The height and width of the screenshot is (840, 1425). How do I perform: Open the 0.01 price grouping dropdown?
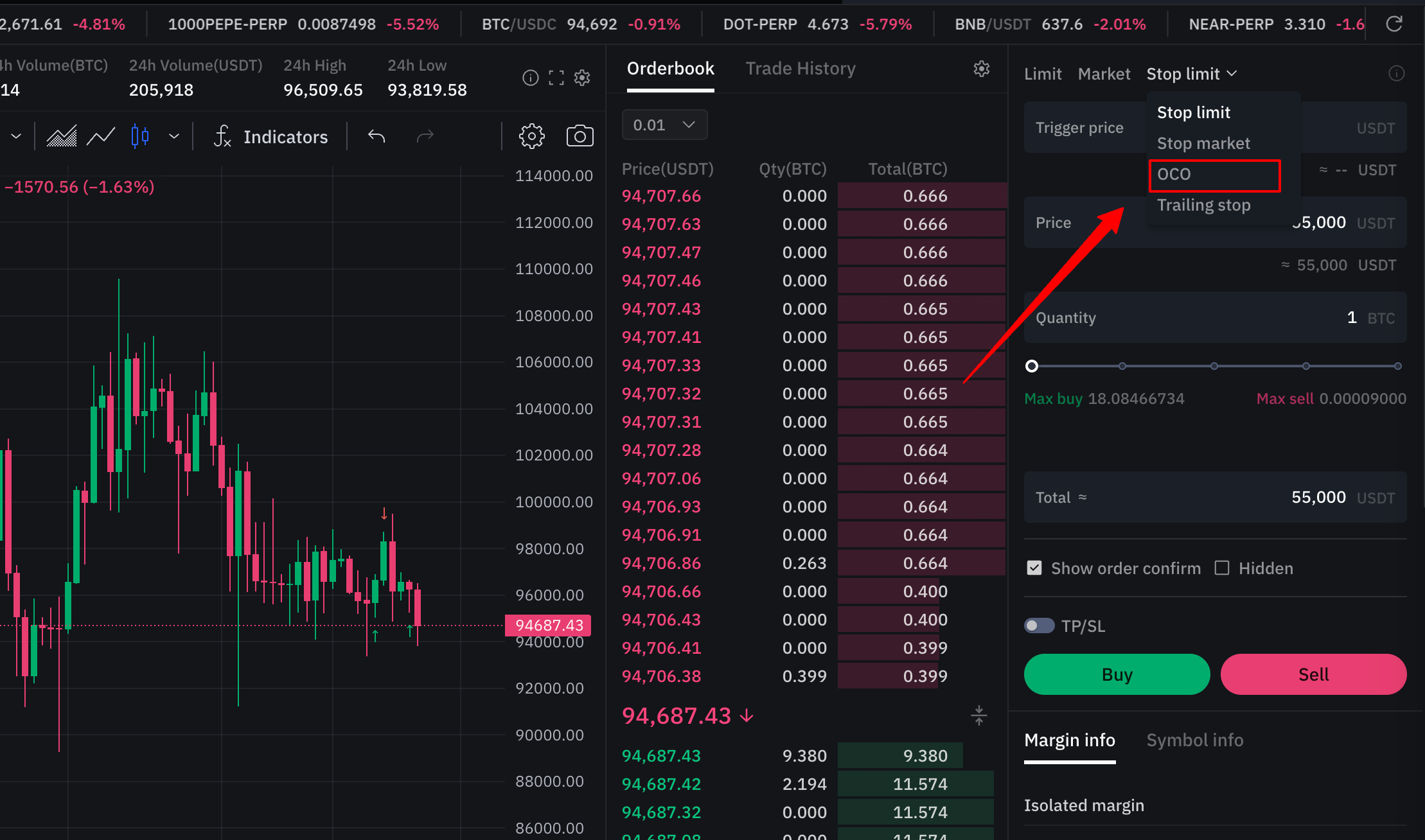point(664,125)
